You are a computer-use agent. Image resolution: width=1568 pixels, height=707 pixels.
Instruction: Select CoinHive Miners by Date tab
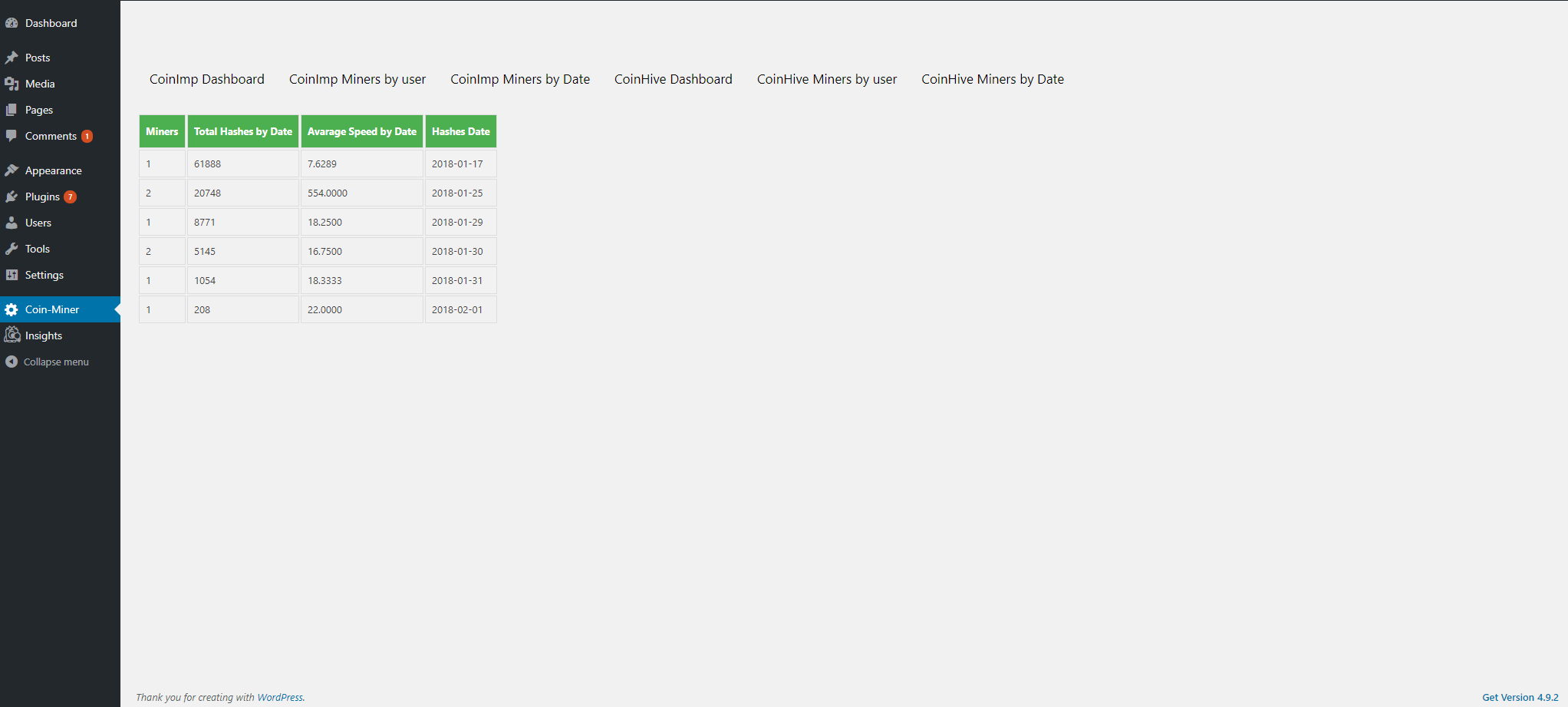pos(993,79)
